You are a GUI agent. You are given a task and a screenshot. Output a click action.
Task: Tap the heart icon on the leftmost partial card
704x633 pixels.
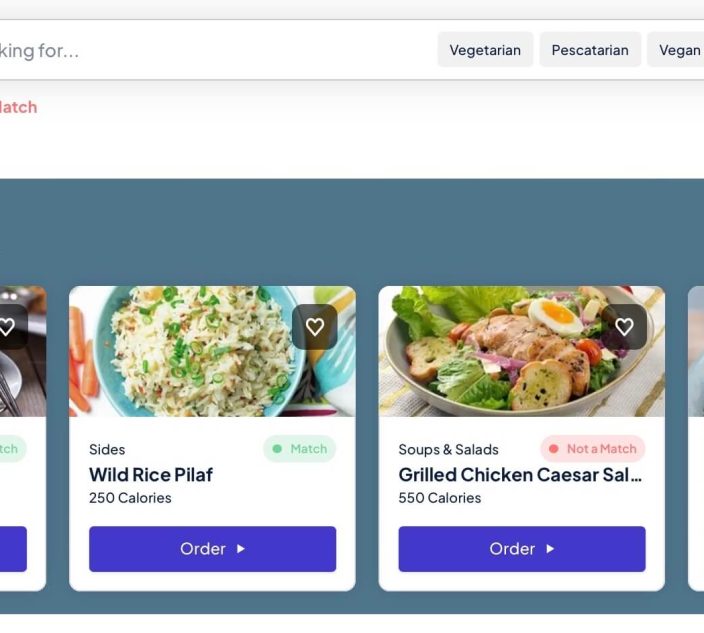coord(6,327)
